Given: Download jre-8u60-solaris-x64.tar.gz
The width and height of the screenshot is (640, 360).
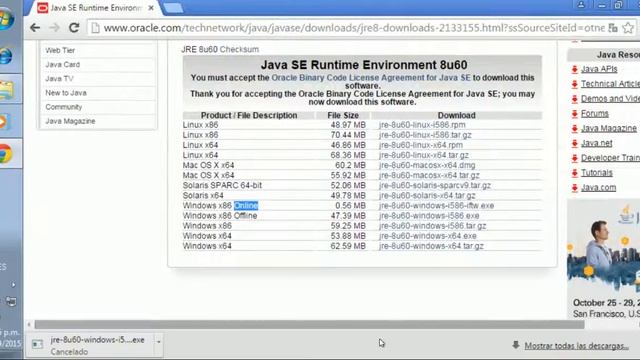Looking at the screenshot, I should pos(427,196).
